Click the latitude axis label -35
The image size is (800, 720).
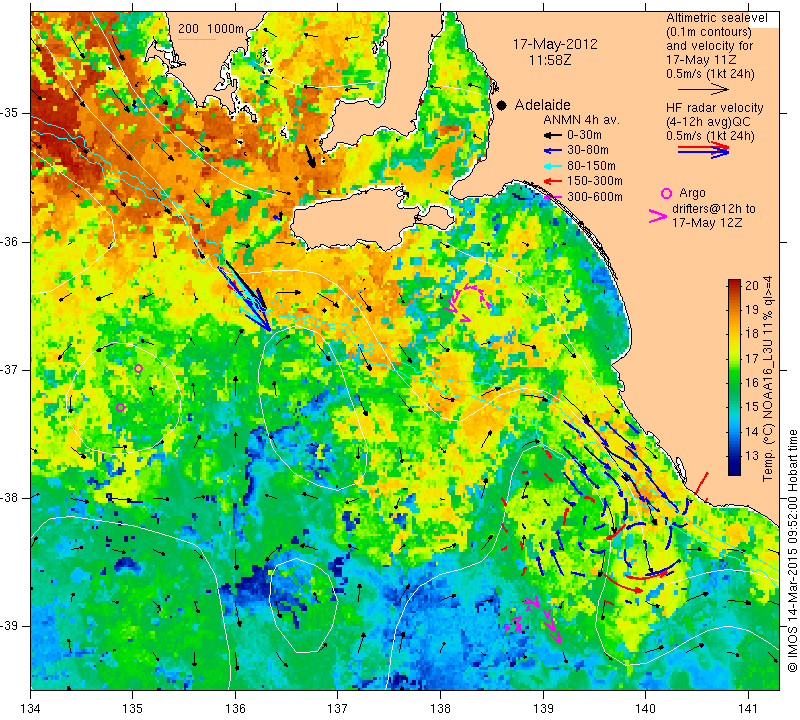(9, 113)
